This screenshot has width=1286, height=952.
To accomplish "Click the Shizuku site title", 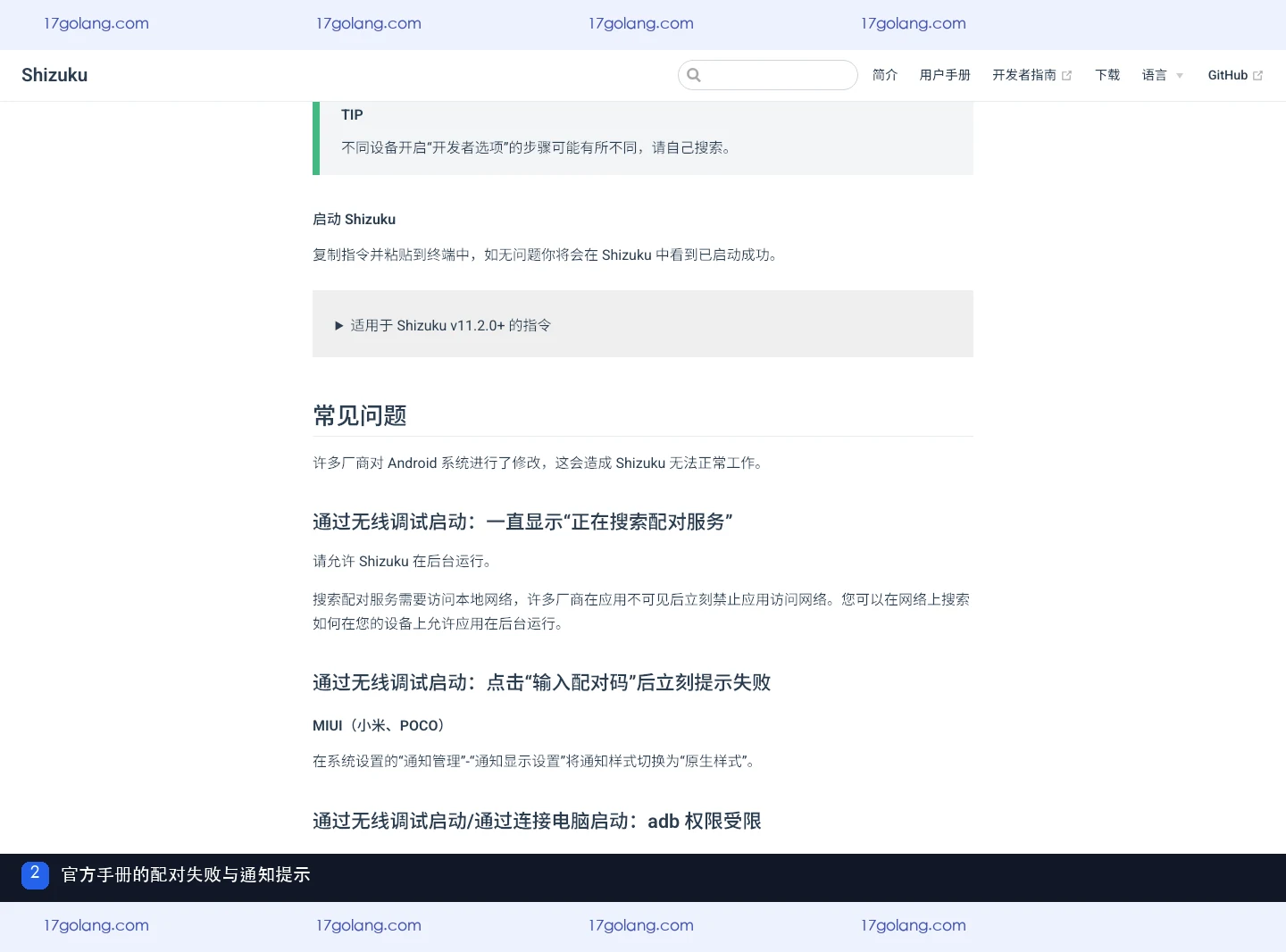I will pos(54,75).
